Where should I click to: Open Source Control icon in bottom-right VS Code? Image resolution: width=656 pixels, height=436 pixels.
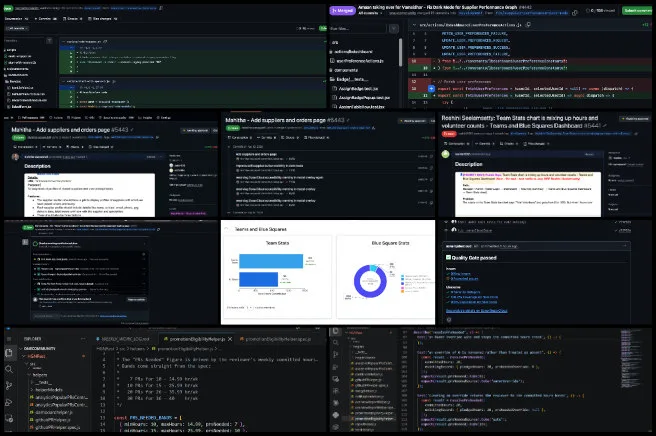(336, 354)
